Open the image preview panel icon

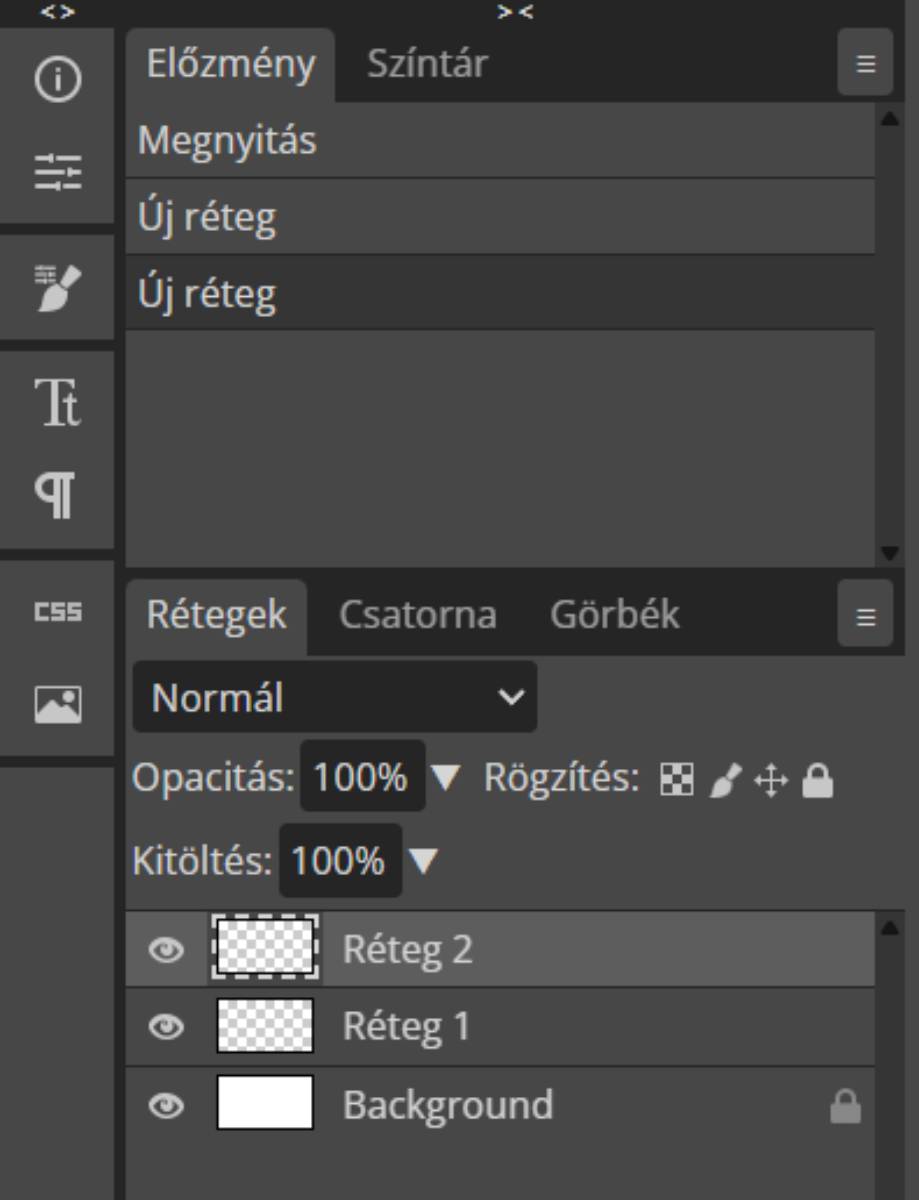click(x=57, y=705)
